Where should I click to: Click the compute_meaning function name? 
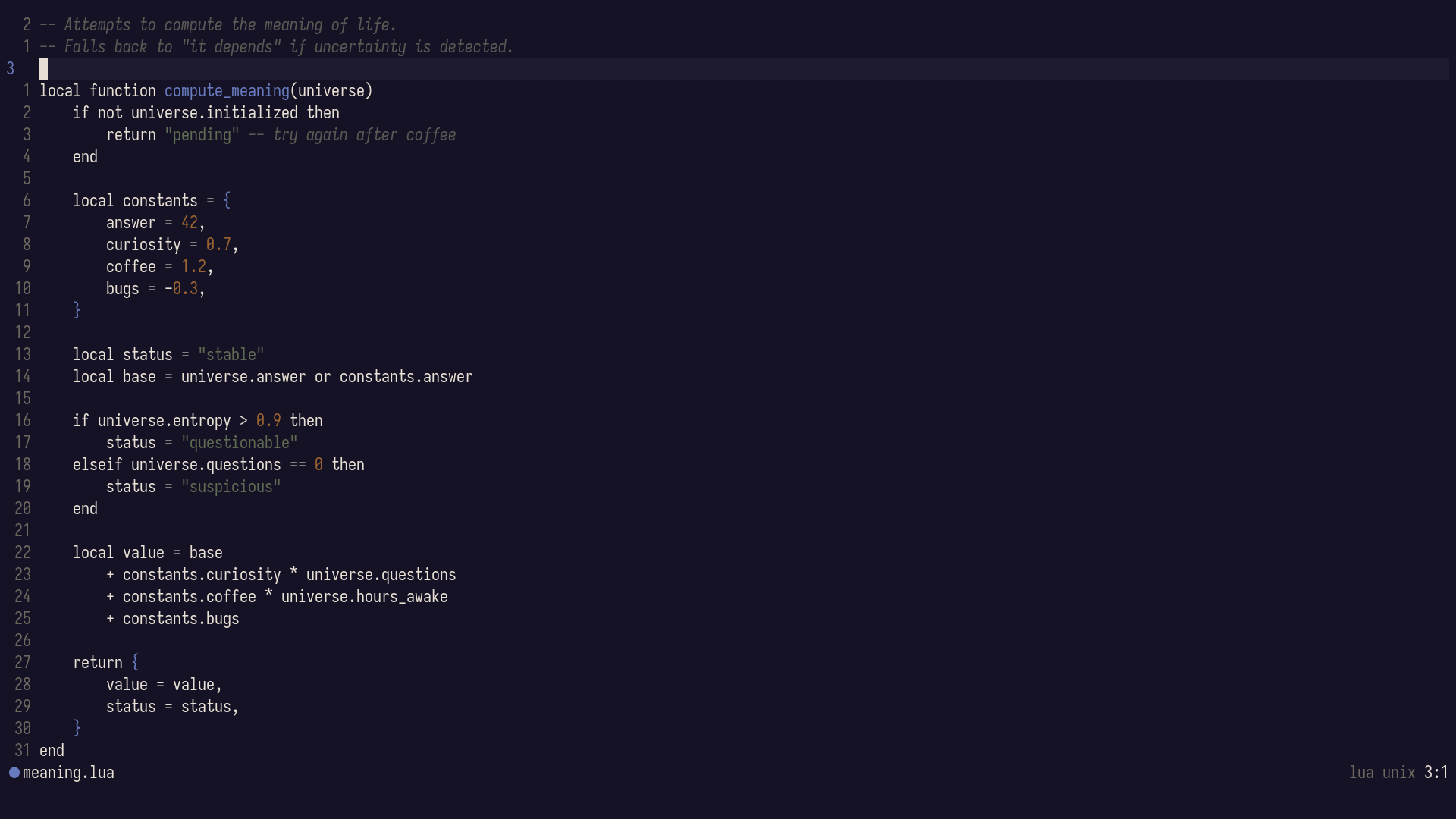227,91
